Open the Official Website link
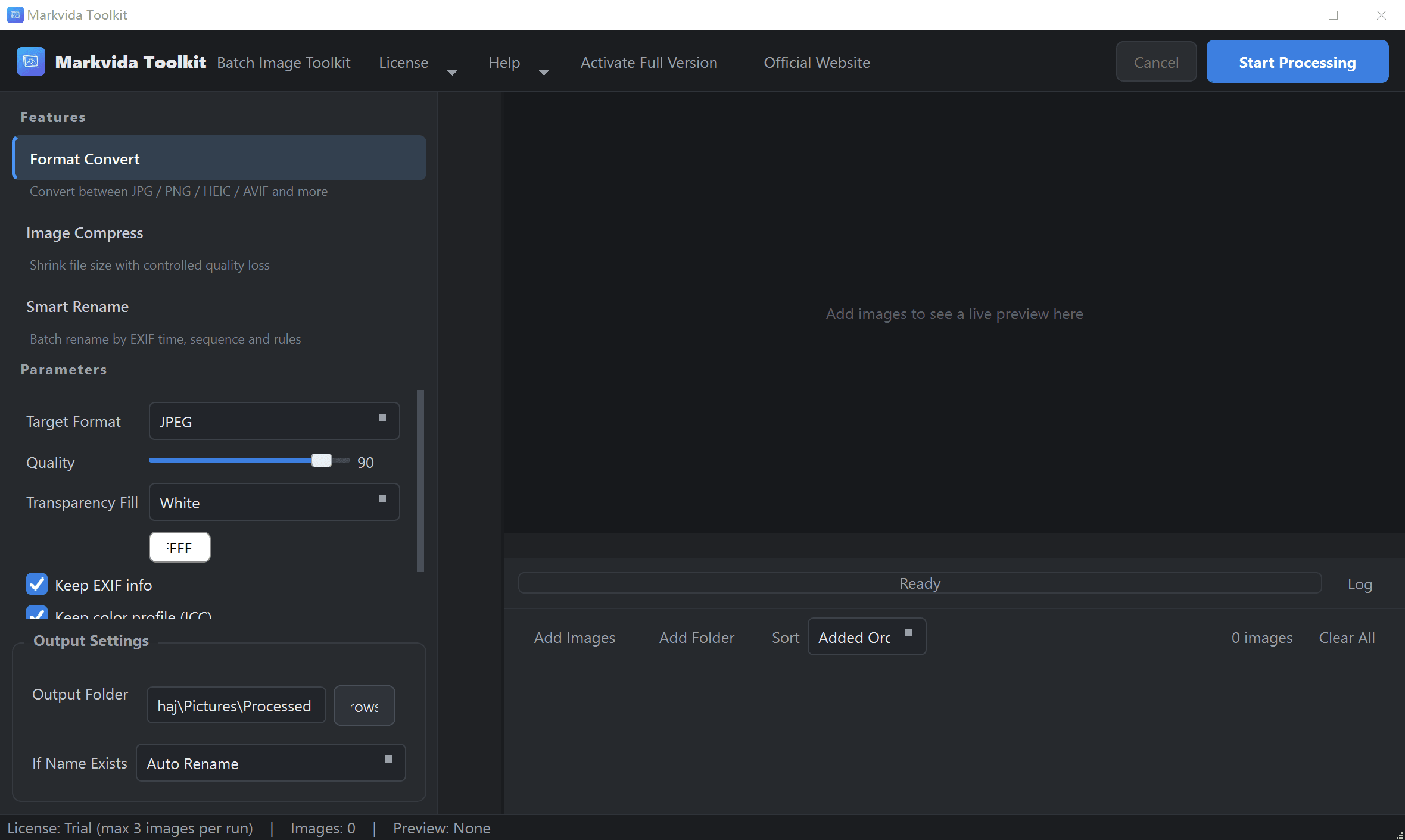Image resolution: width=1405 pixels, height=840 pixels. pyautogui.click(x=817, y=63)
